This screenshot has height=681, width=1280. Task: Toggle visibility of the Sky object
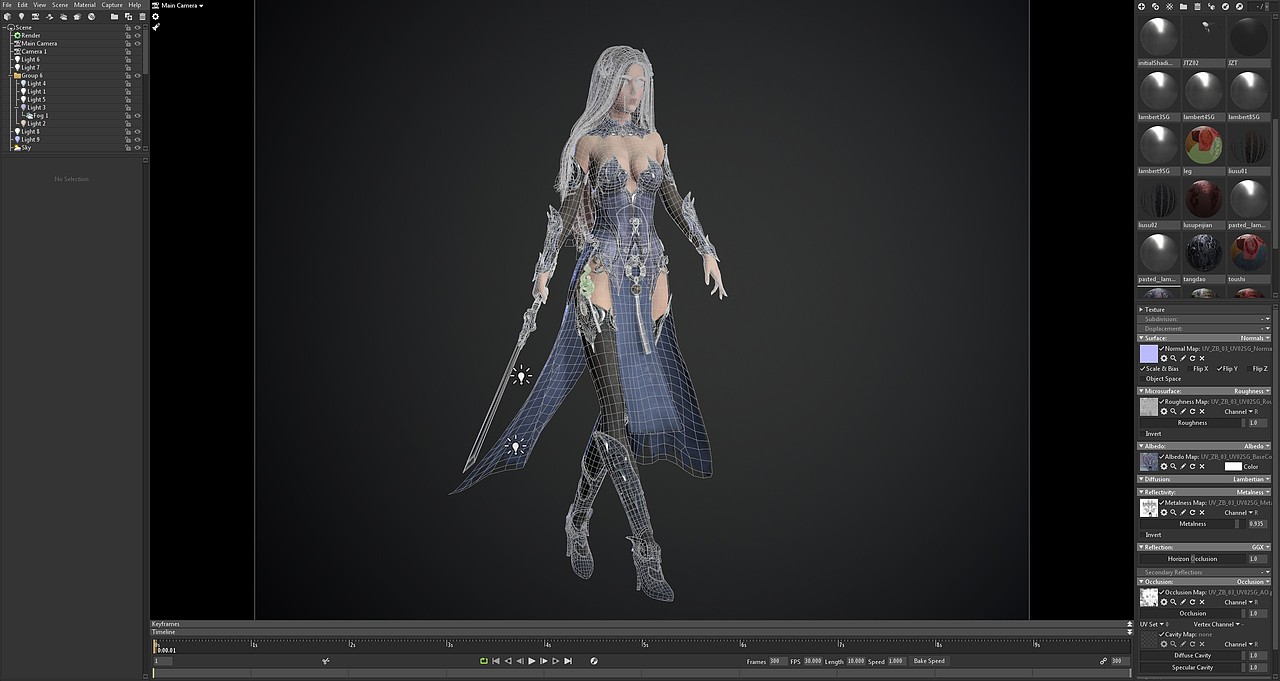click(x=137, y=147)
